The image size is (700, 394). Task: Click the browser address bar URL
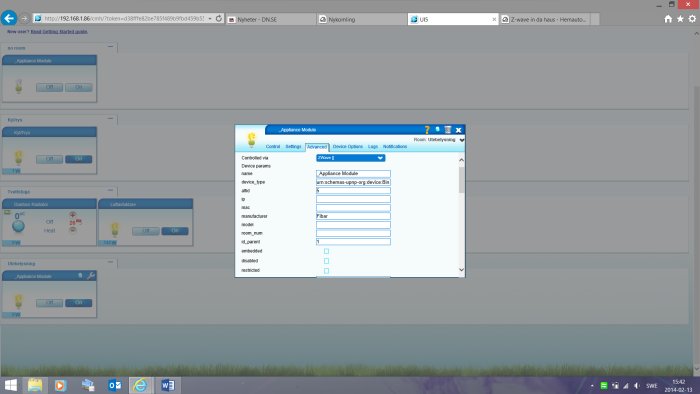(124, 19)
